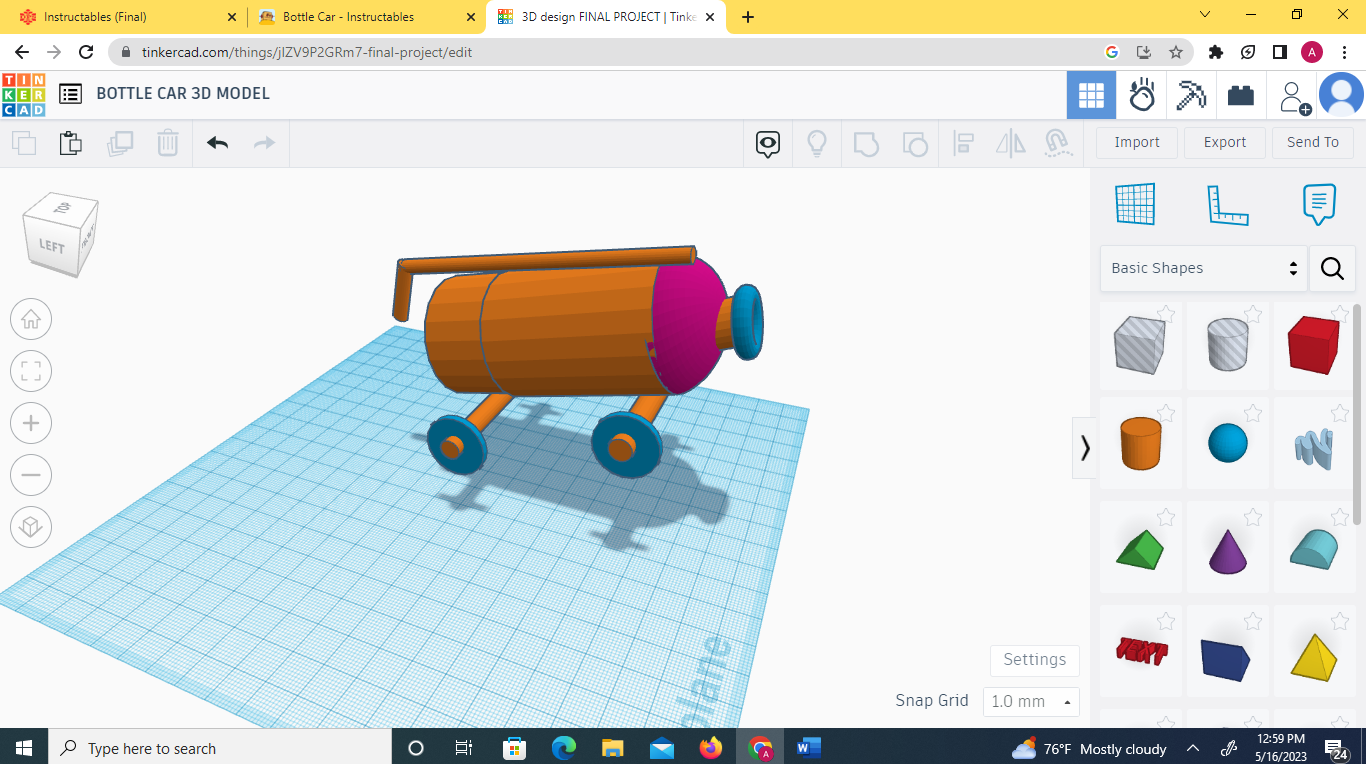The height and width of the screenshot is (764, 1366).
Task: Star the Cylinder shape as a favorite
Action: [1166, 413]
